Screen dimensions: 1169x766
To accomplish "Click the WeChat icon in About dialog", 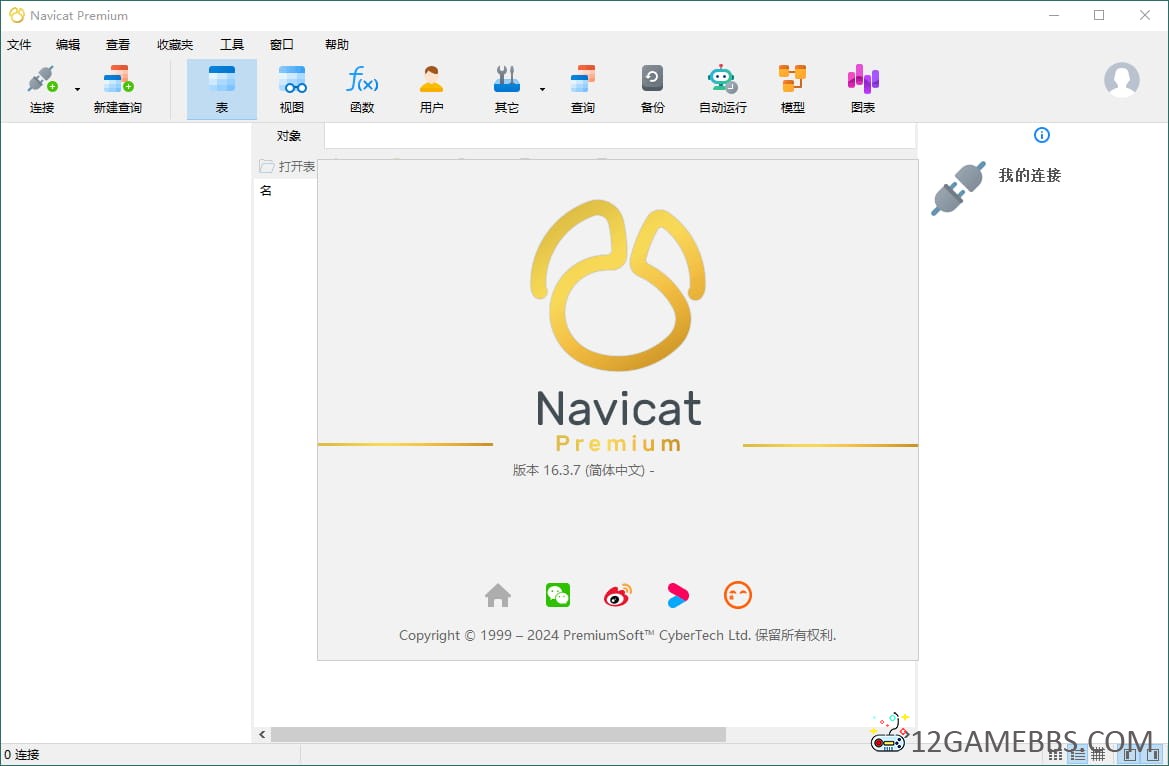I will (558, 595).
